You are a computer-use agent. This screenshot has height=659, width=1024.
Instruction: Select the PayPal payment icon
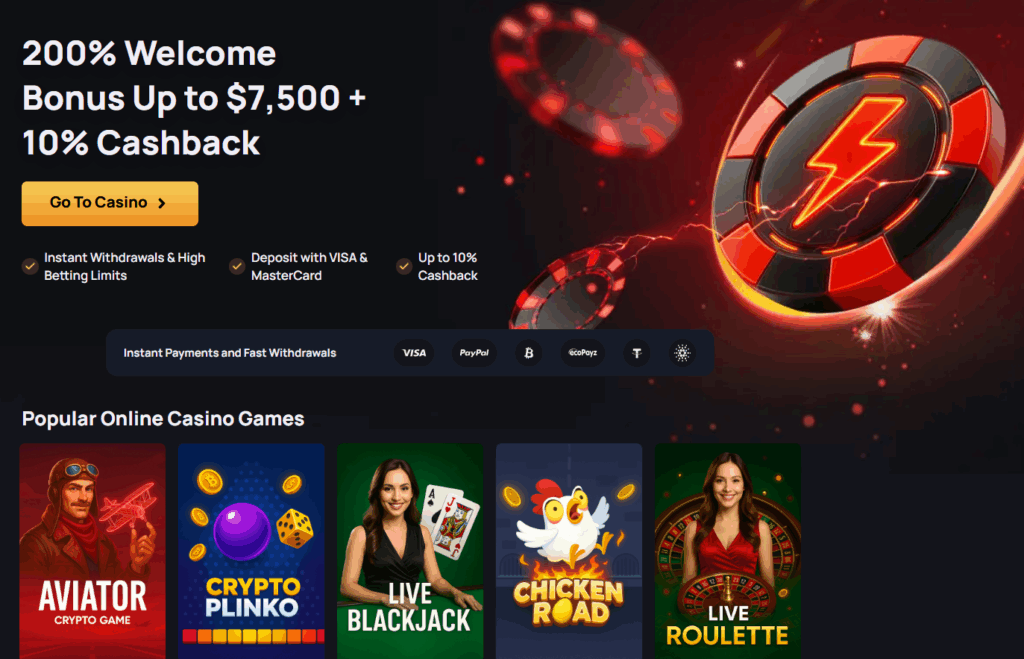pyautogui.click(x=474, y=353)
